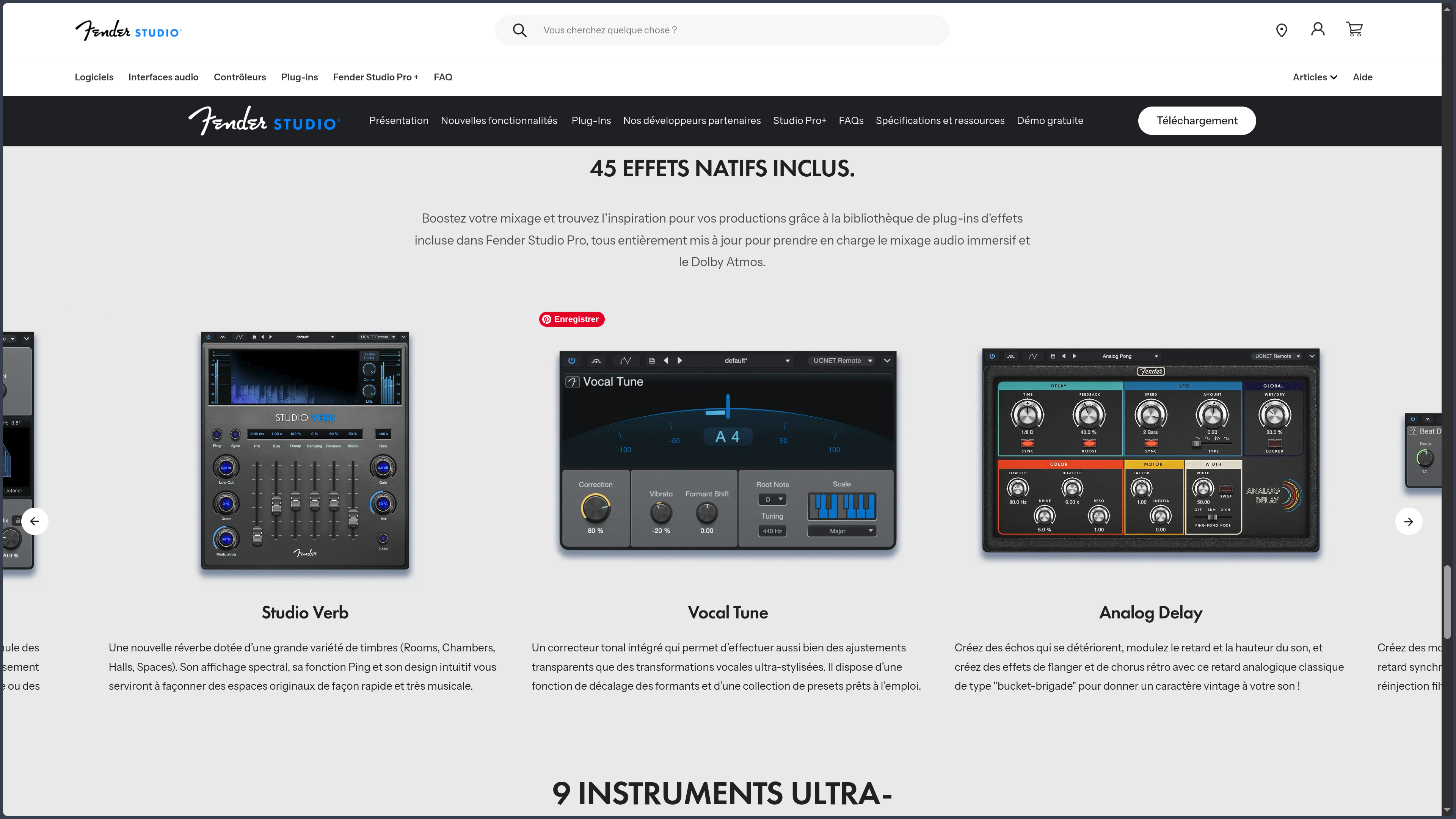Click Vocal Tune preset save icon
This screenshot has width=1456, height=819.
[652, 361]
